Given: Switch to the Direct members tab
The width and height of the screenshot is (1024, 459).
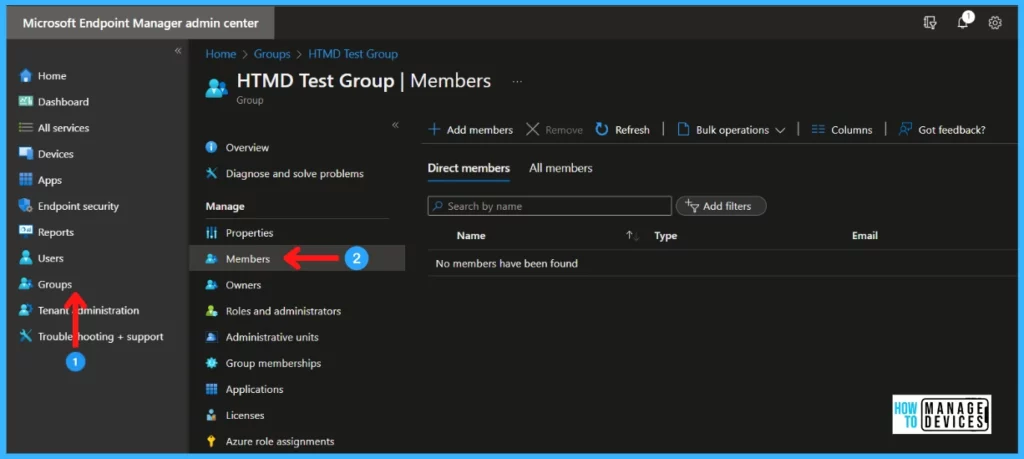Looking at the screenshot, I should tap(468, 168).
